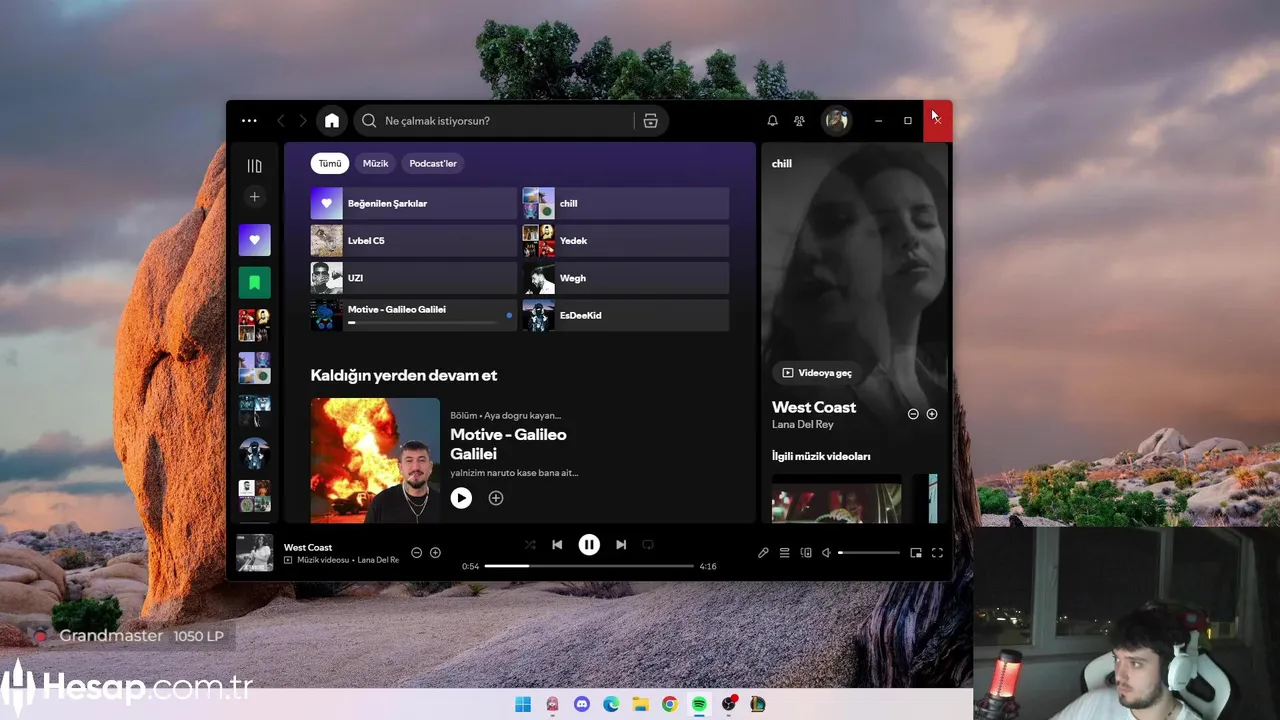Select the 'Tümü' filter chip
This screenshot has height=720, width=1280.
[x=330, y=163]
